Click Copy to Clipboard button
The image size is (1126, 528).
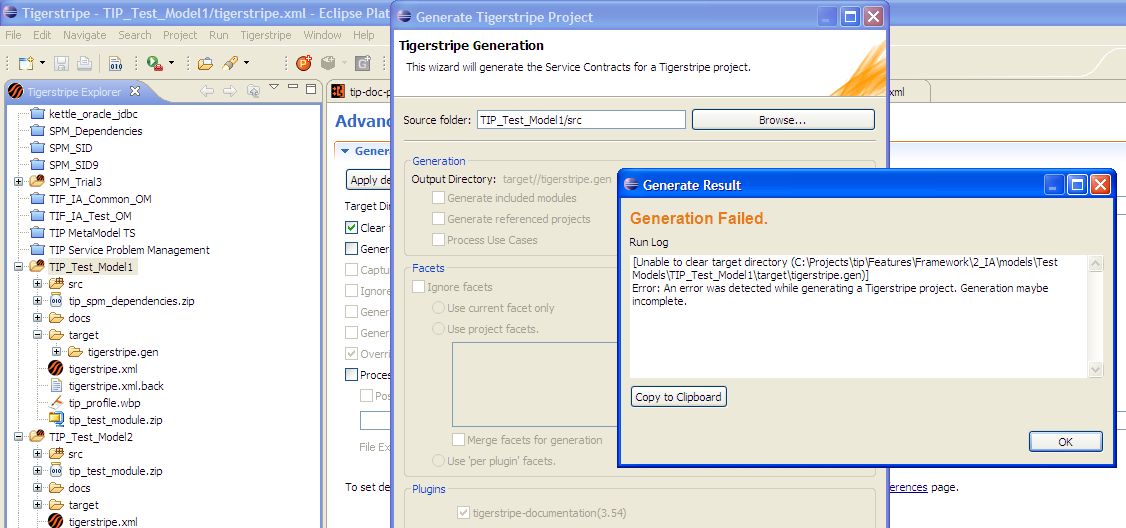(x=679, y=397)
